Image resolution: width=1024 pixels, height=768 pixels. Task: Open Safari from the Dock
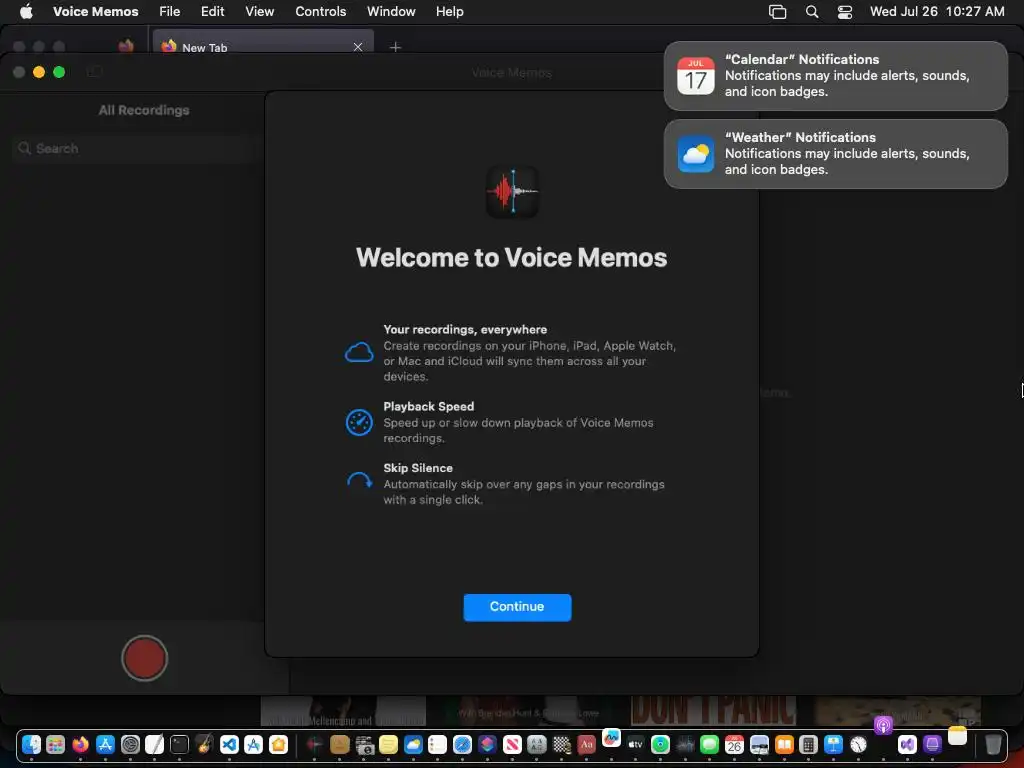(x=462, y=744)
